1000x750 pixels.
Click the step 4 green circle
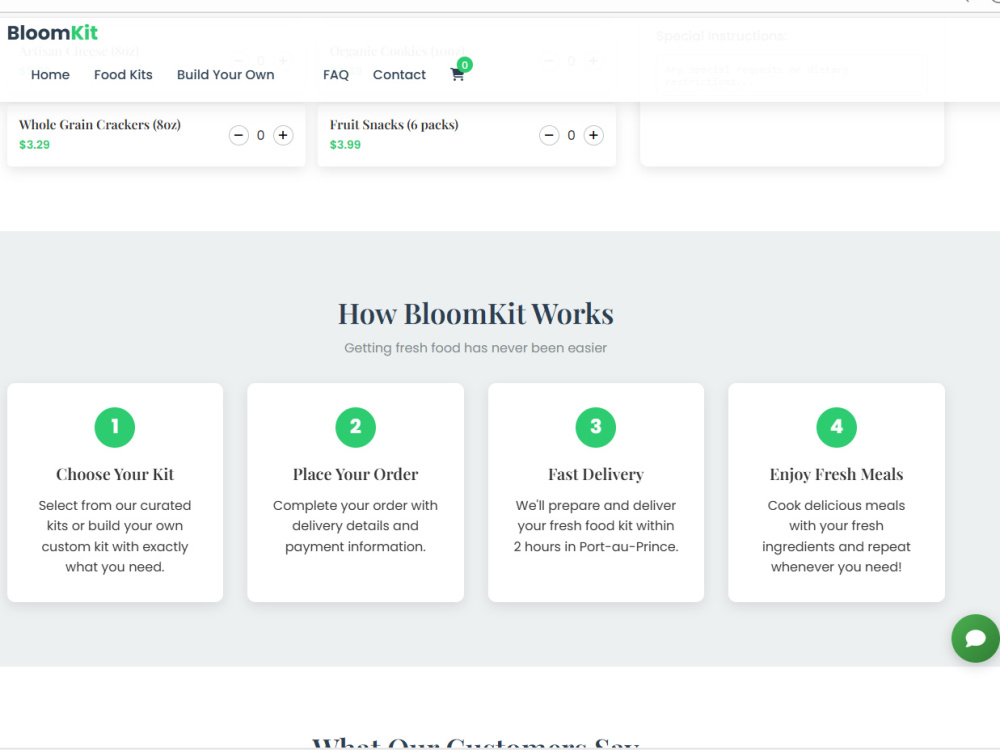click(x=836, y=427)
